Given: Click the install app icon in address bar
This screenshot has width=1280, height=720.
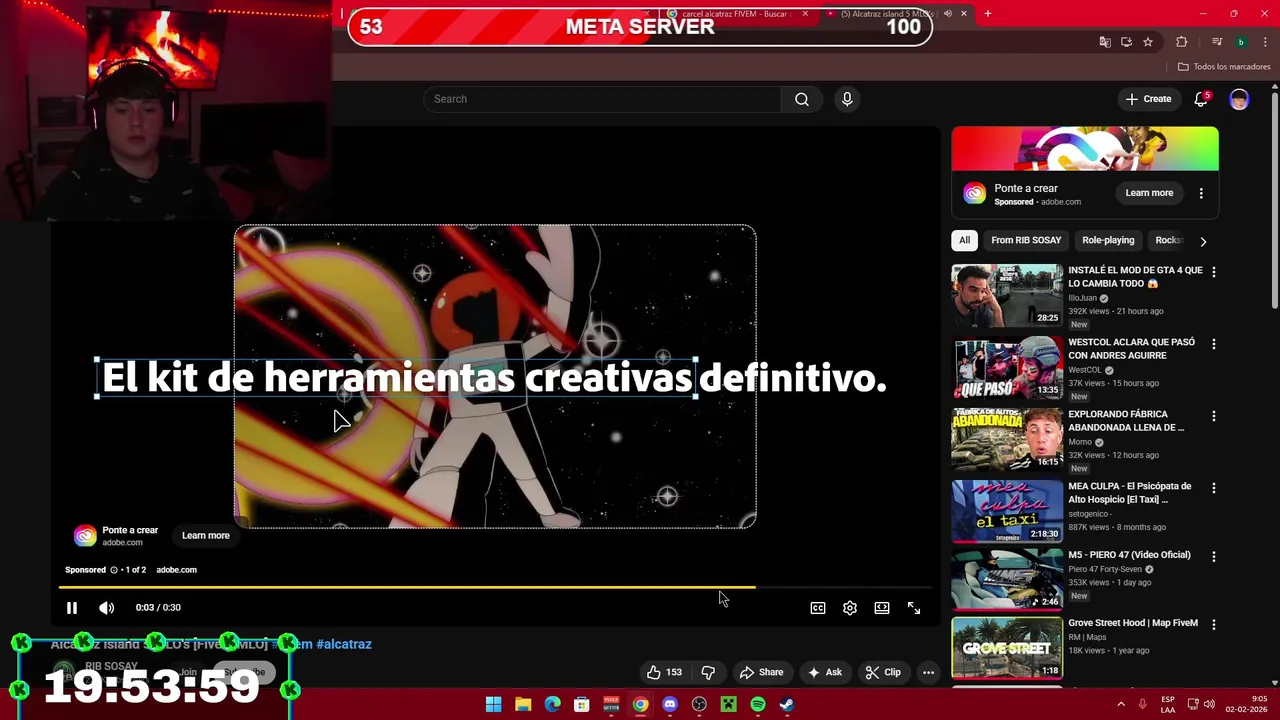Looking at the screenshot, I should (x=1126, y=42).
